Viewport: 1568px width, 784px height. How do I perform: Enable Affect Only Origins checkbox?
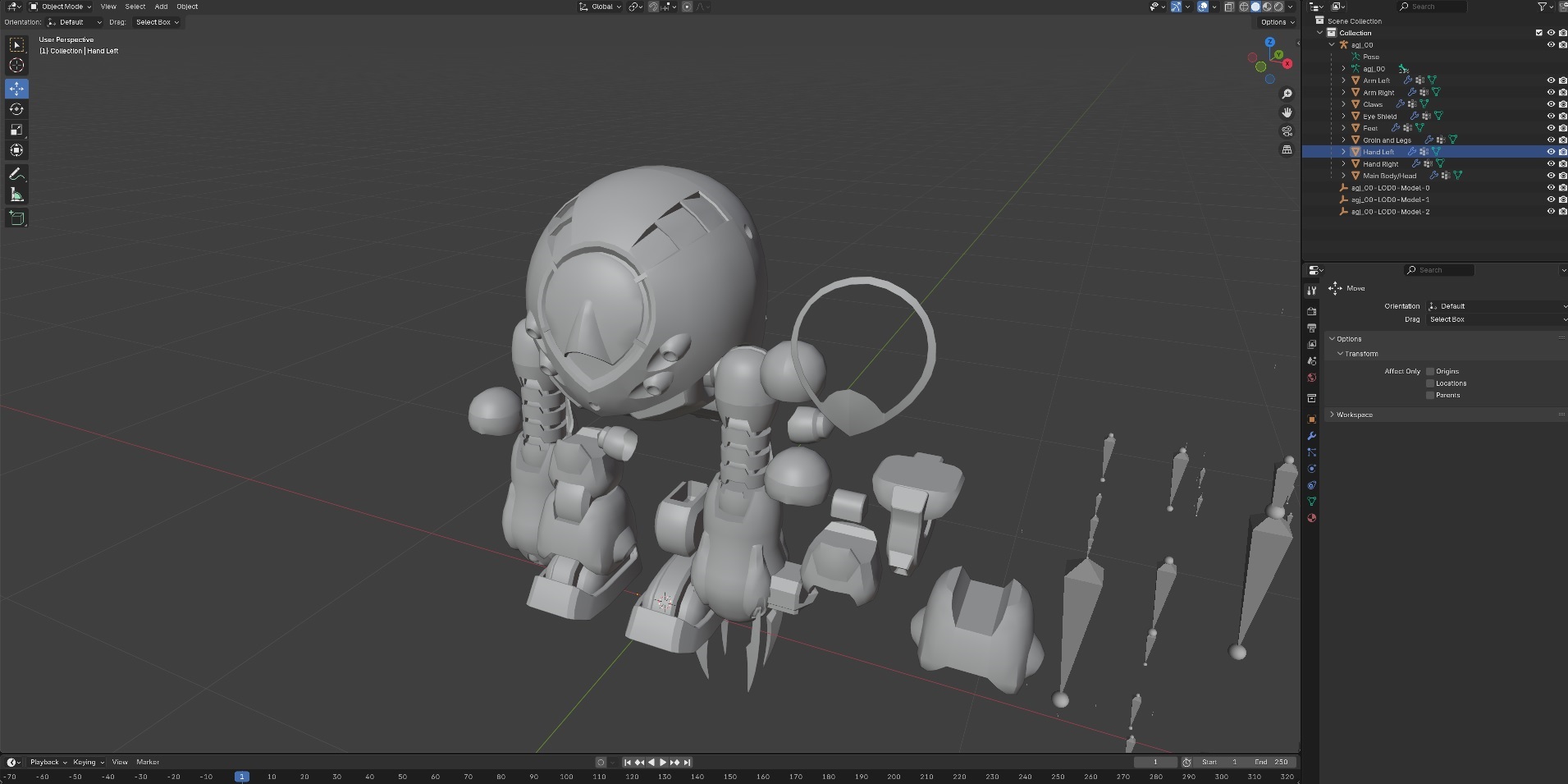(x=1430, y=371)
